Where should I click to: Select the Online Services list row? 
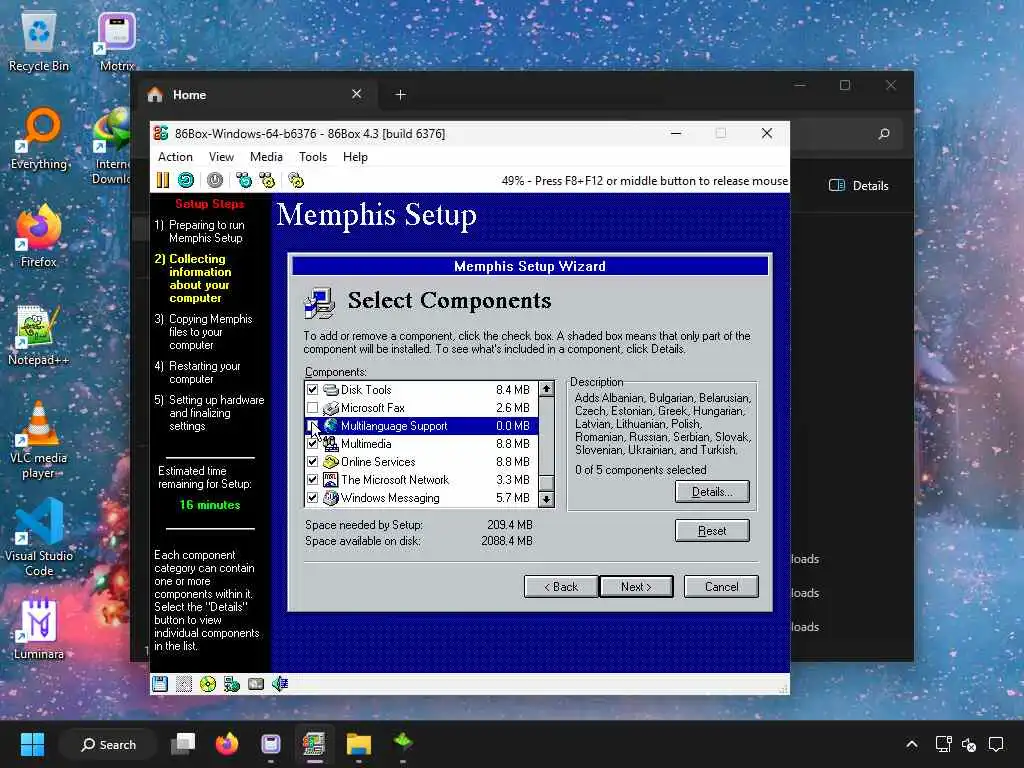(421, 462)
